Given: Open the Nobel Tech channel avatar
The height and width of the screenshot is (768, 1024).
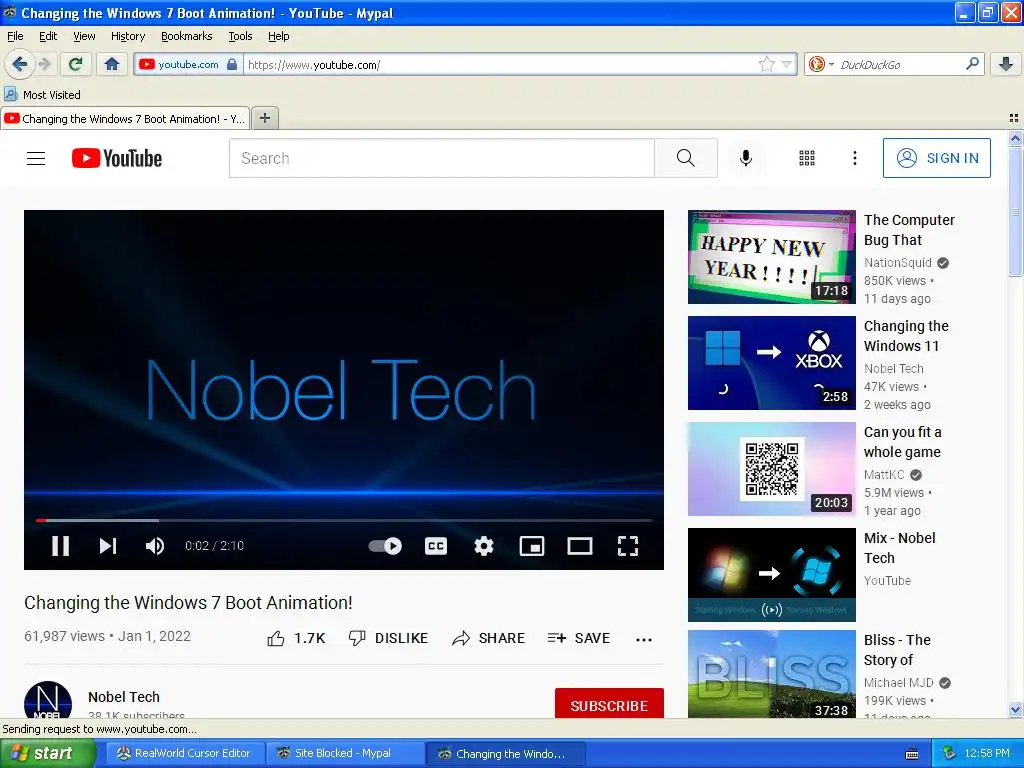Looking at the screenshot, I should [x=48, y=700].
